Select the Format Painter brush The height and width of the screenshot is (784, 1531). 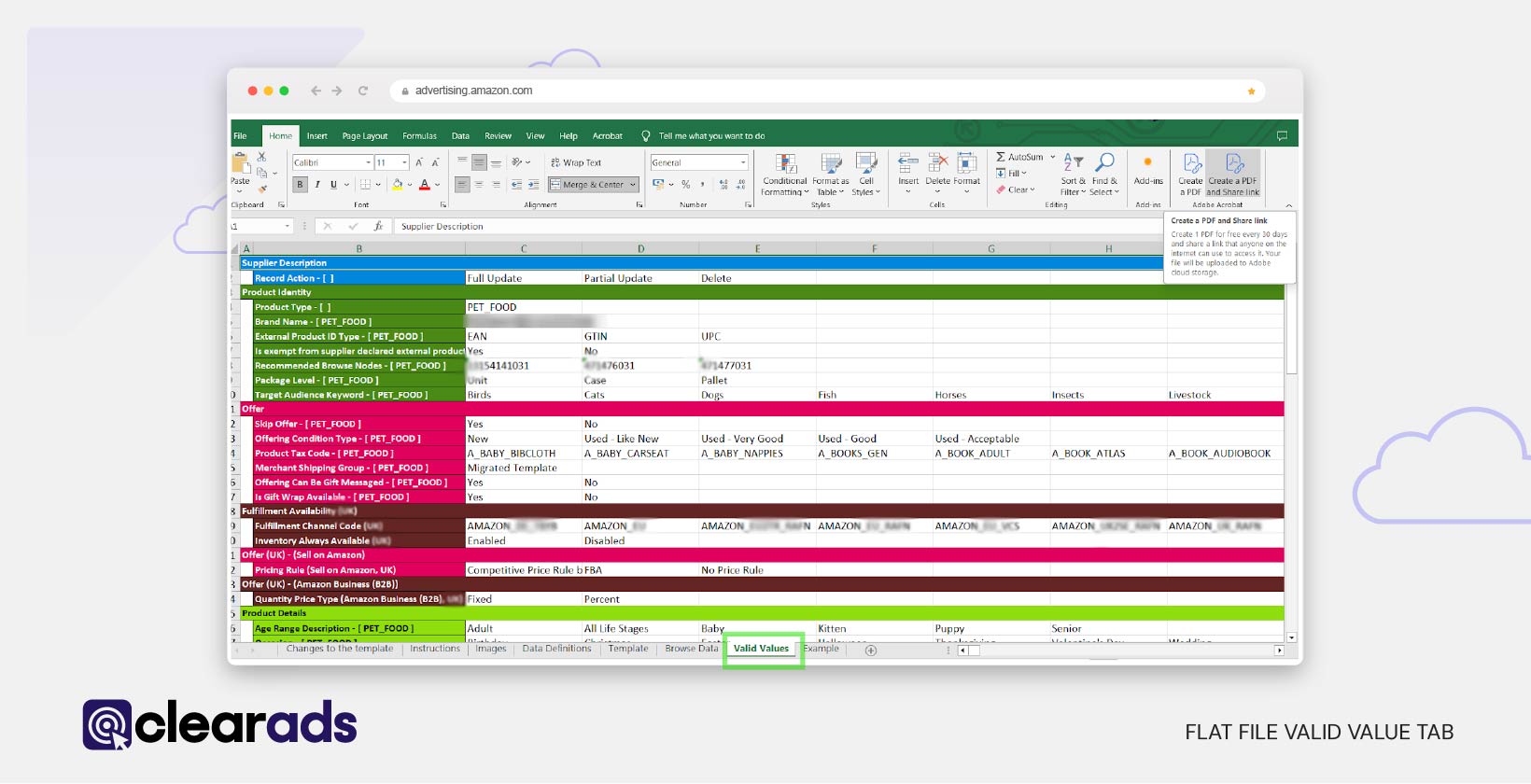click(262, 189)
